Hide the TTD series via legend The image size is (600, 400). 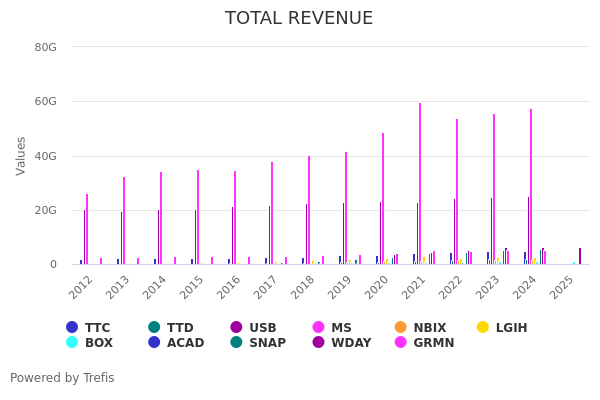(x=154, y=327)
